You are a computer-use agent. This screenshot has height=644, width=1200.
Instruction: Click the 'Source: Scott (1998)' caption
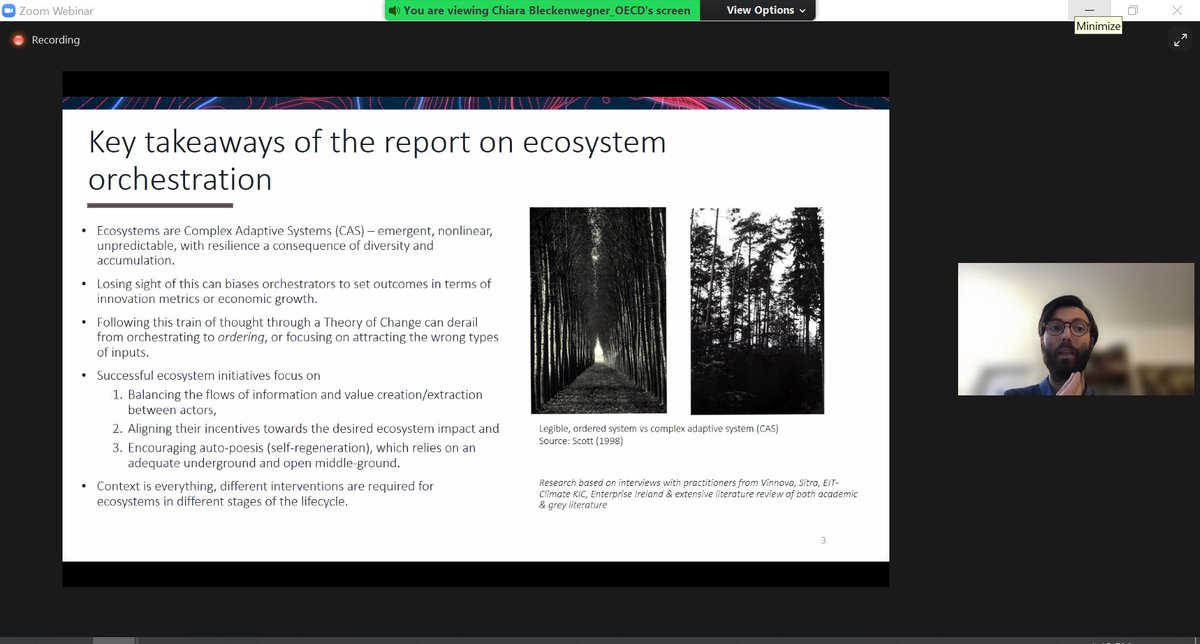point(582,440)
